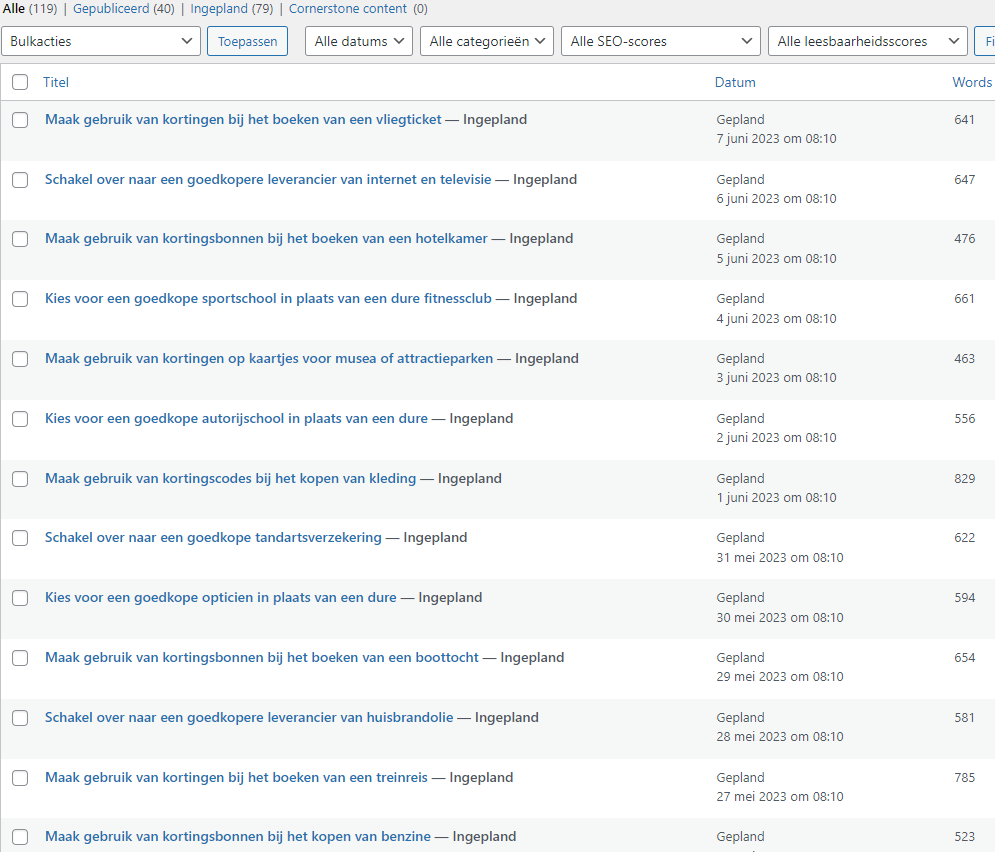Open post about kortingsbonnen bij boottocht
This screenshot has height=852, width=995.
[261, 657]
